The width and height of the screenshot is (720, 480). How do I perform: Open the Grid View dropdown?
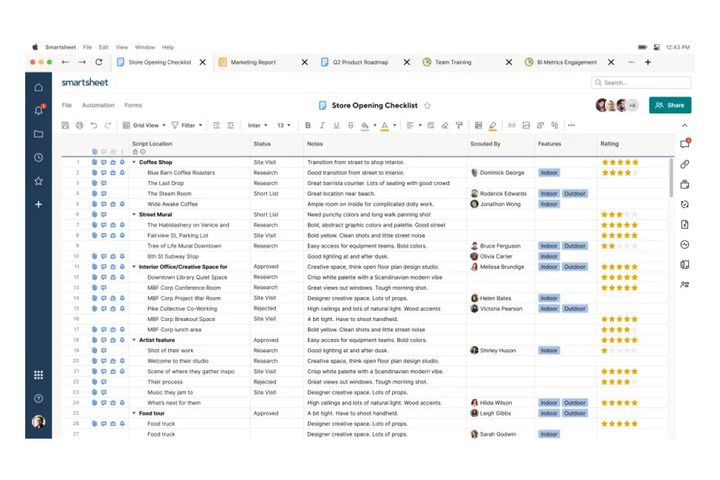tap(145, 125)
